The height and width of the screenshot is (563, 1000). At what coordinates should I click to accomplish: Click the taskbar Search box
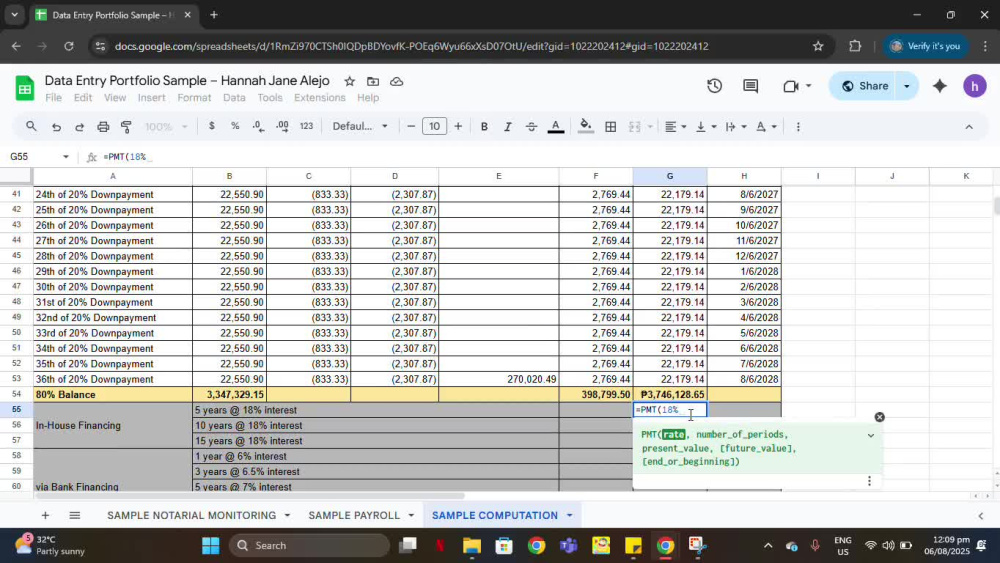[309, 546]
